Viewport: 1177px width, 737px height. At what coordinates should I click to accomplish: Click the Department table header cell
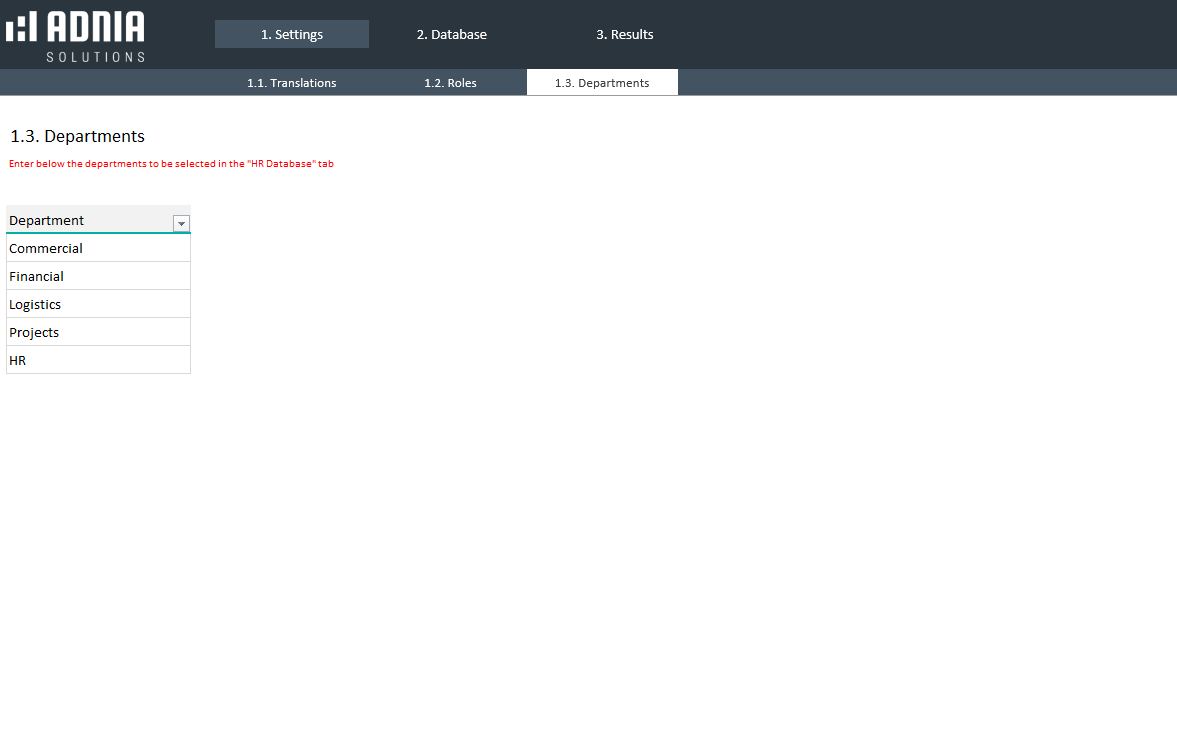click(x=88, y=220)
